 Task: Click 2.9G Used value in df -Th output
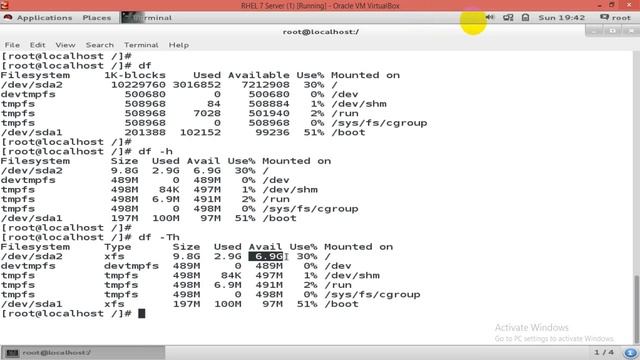point(228,256)
